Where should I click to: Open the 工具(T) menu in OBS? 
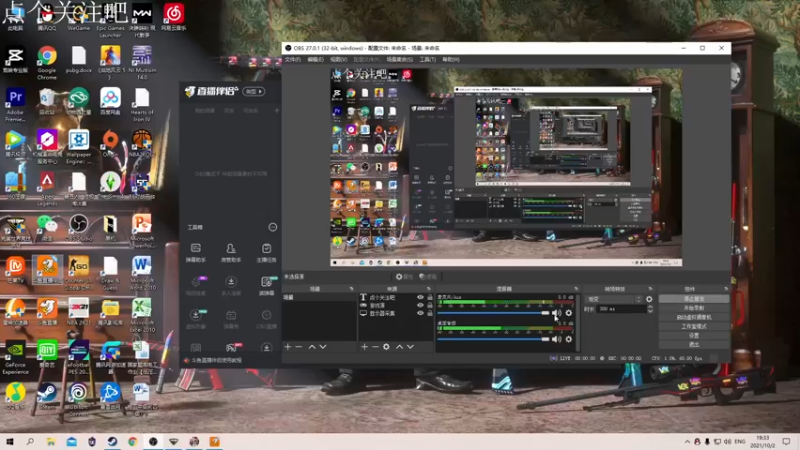click(x=428, y=60)
